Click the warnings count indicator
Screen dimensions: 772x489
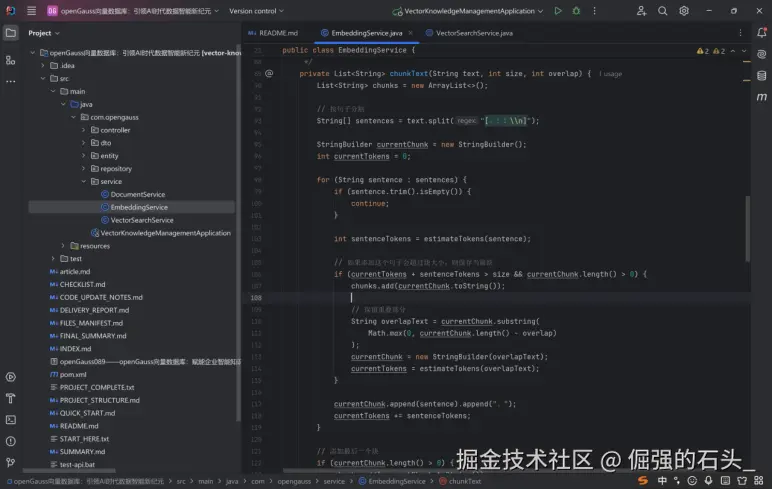711,51
